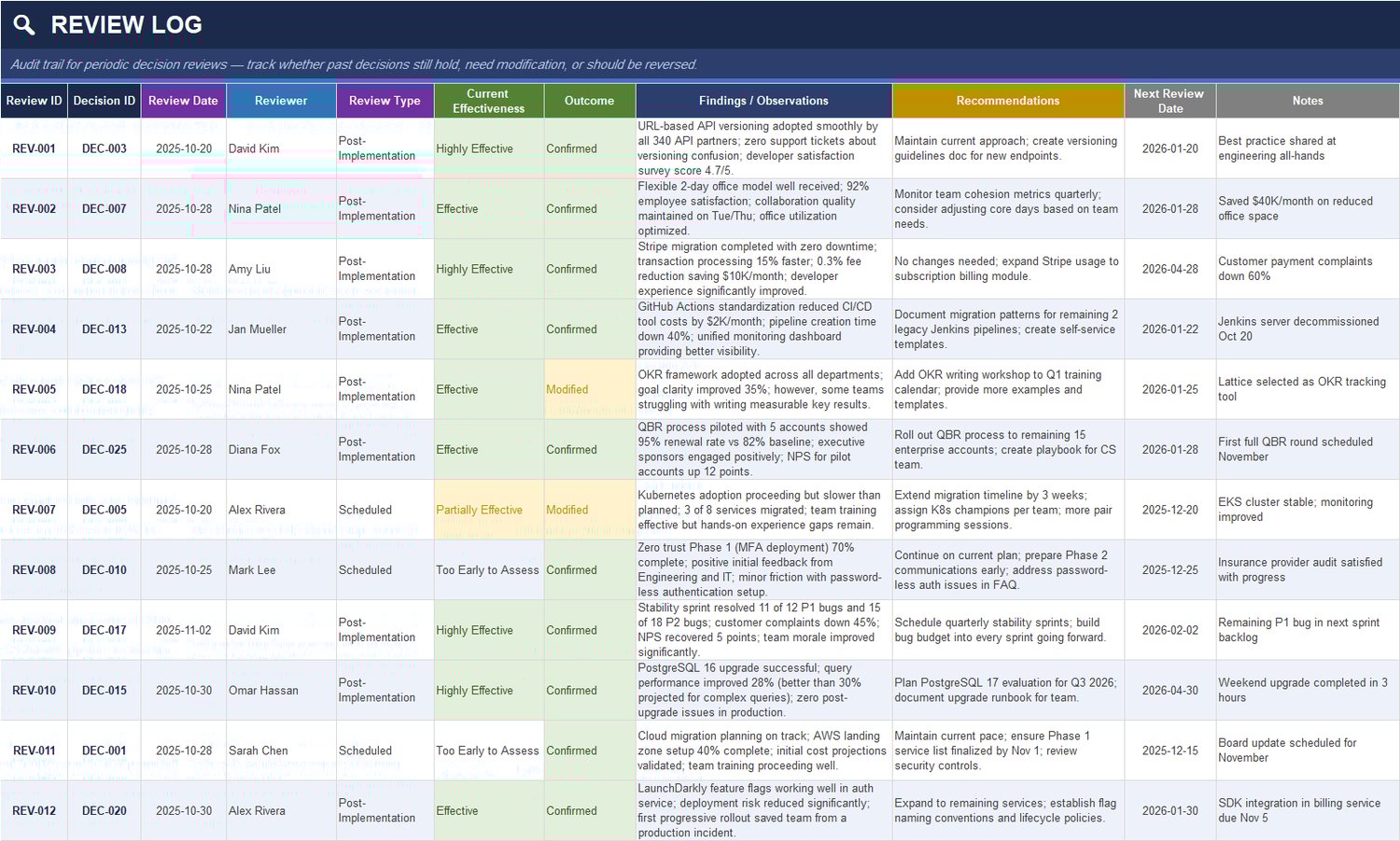
Task: Select the Too Early to Assess status on REV-008
Action: pos(487,569)
